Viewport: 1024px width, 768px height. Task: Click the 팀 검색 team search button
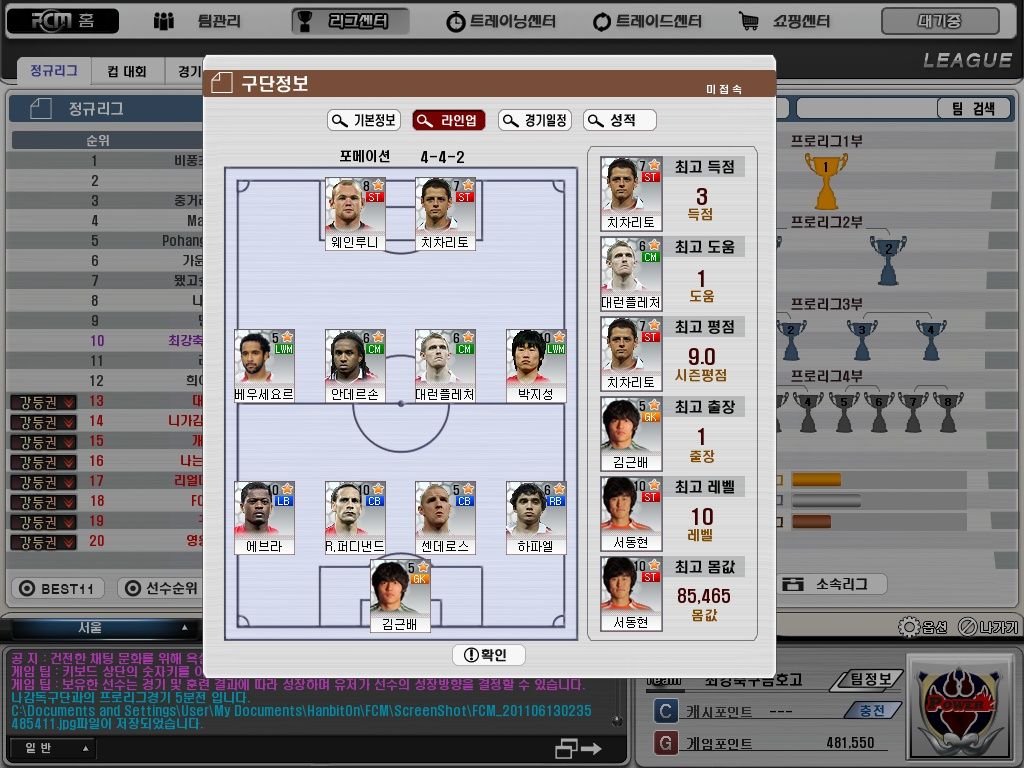click(970, 108)
